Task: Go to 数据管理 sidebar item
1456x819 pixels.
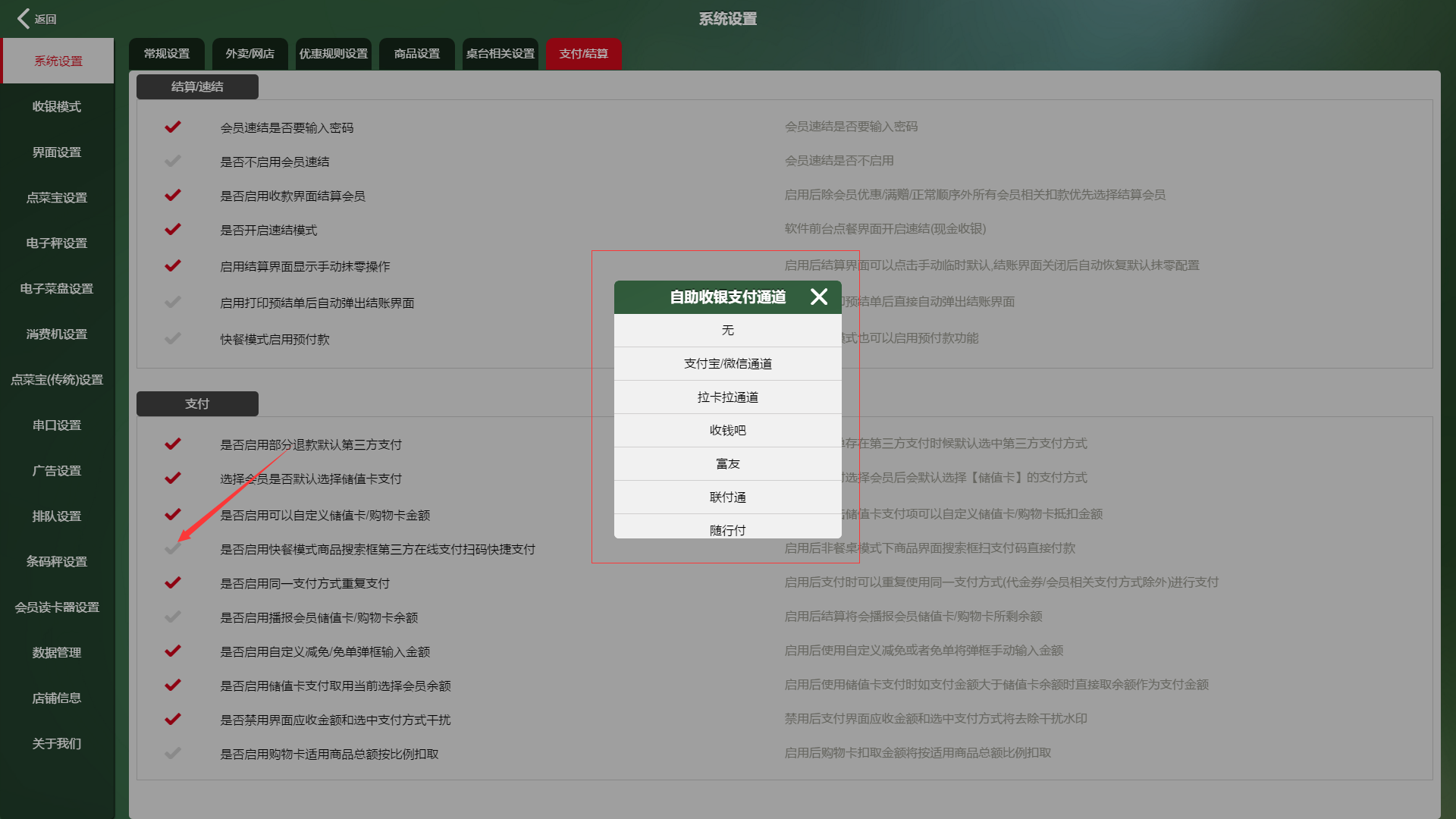Action: tap(57, 653)
